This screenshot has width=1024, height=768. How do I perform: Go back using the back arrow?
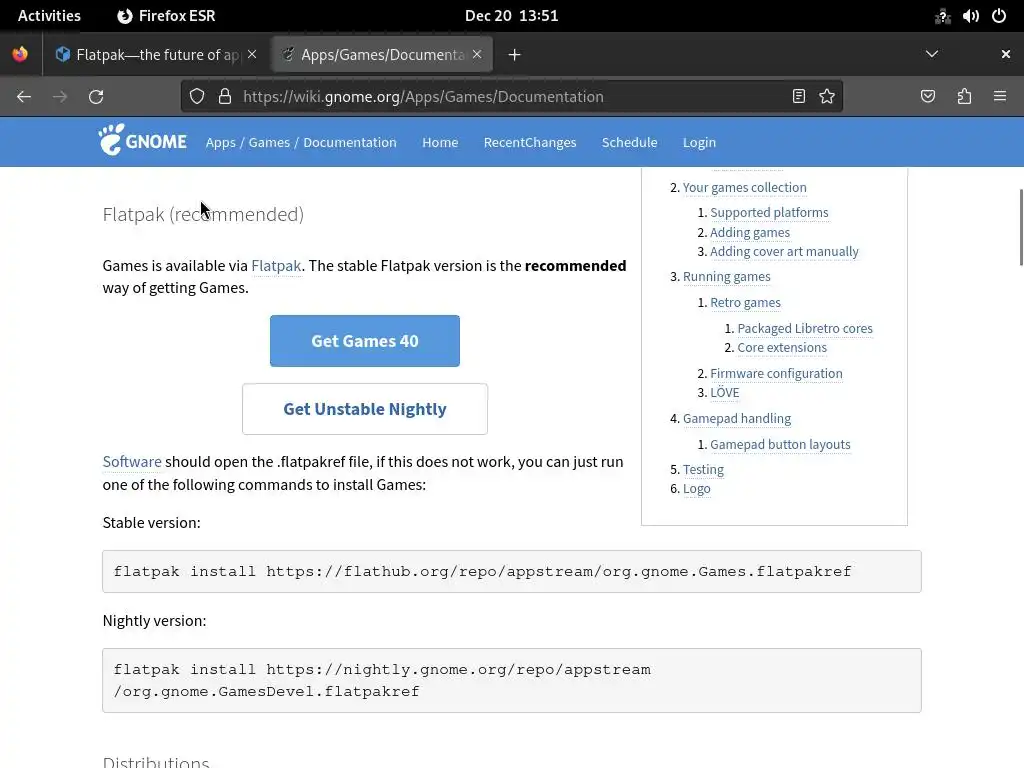pyautogui.click(x=24, y=97)
